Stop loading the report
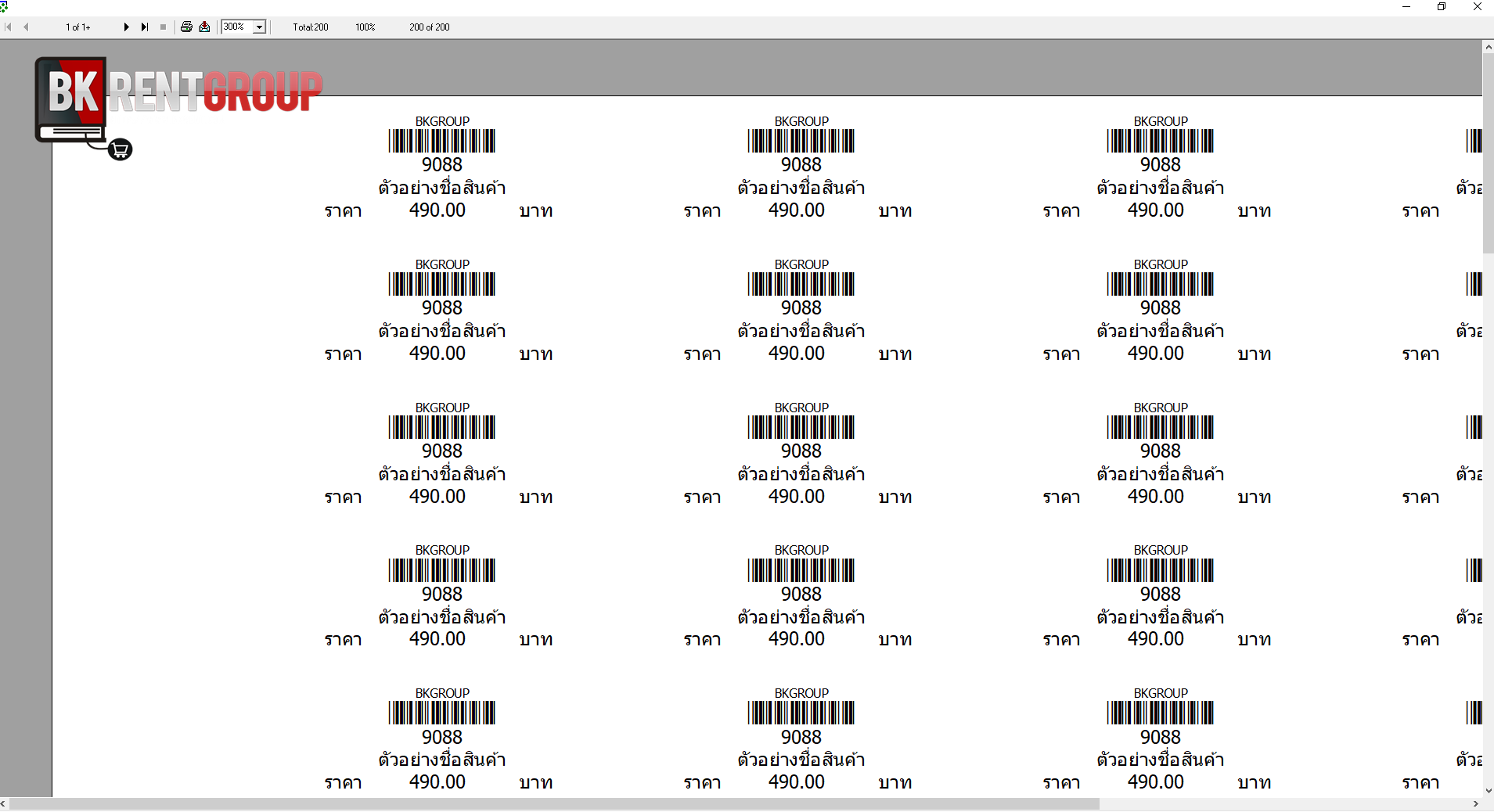Viewport: 1494px width, 812px height. (x=163, y=27)
